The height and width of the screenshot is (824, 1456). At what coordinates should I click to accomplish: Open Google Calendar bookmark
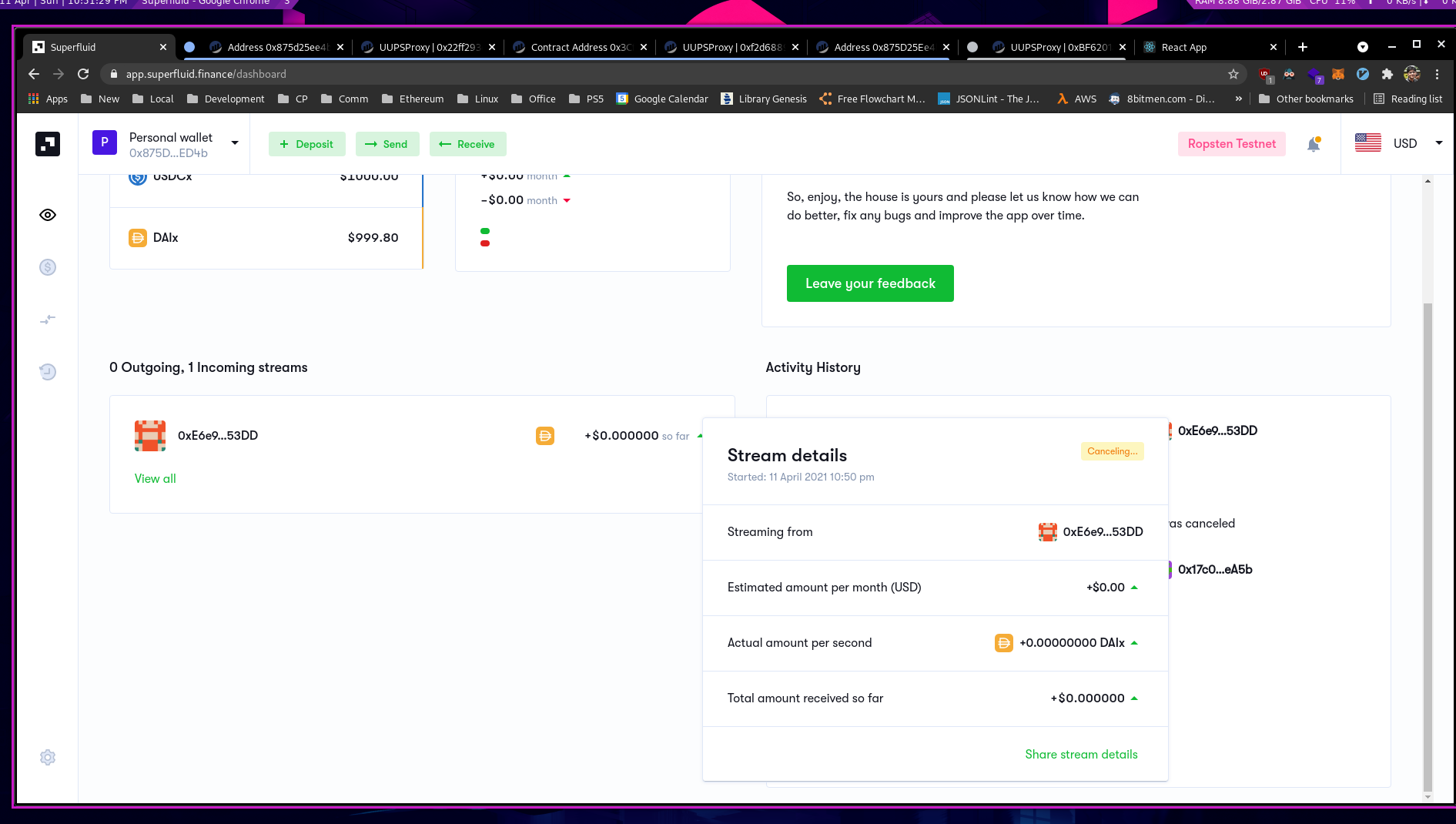[x=662, y=99]
